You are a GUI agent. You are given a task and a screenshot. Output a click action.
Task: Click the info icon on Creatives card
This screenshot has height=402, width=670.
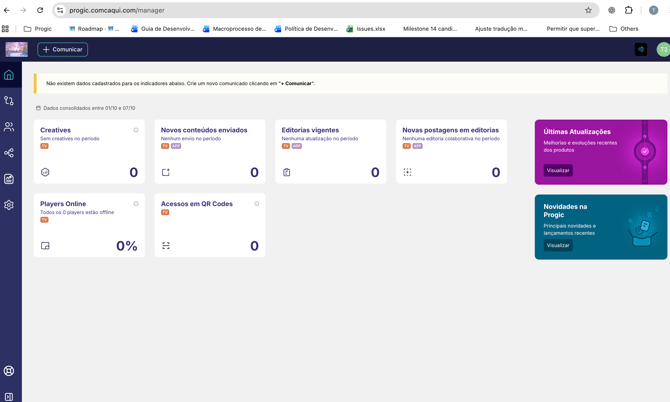[136, 130]
